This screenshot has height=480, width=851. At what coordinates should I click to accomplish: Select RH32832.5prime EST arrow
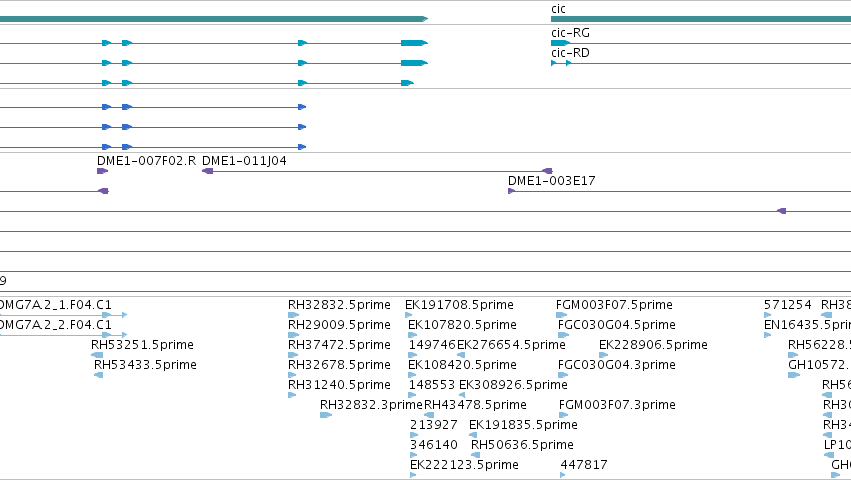click(294, 315)
